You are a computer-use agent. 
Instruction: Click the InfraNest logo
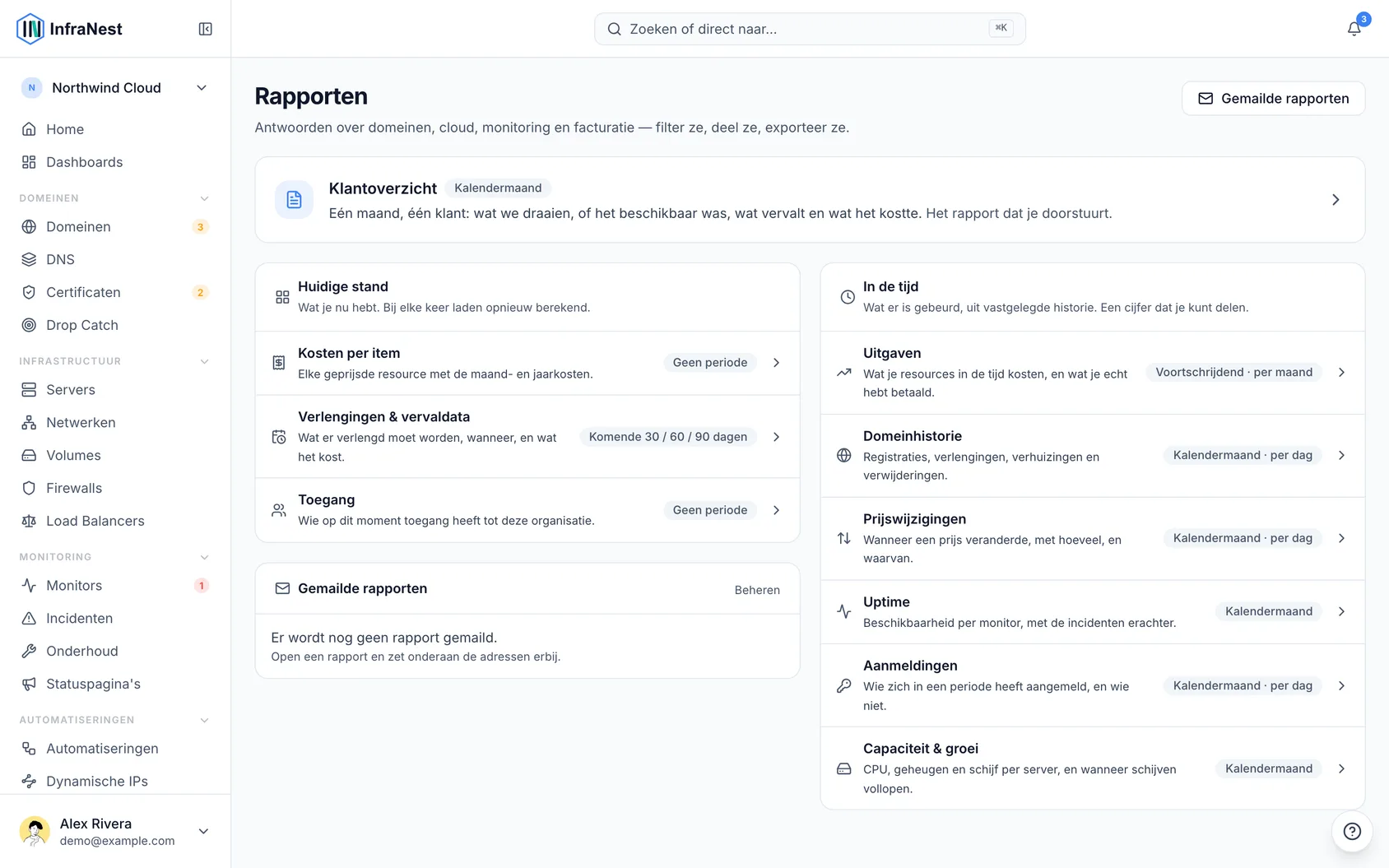[x=69, y=29]
